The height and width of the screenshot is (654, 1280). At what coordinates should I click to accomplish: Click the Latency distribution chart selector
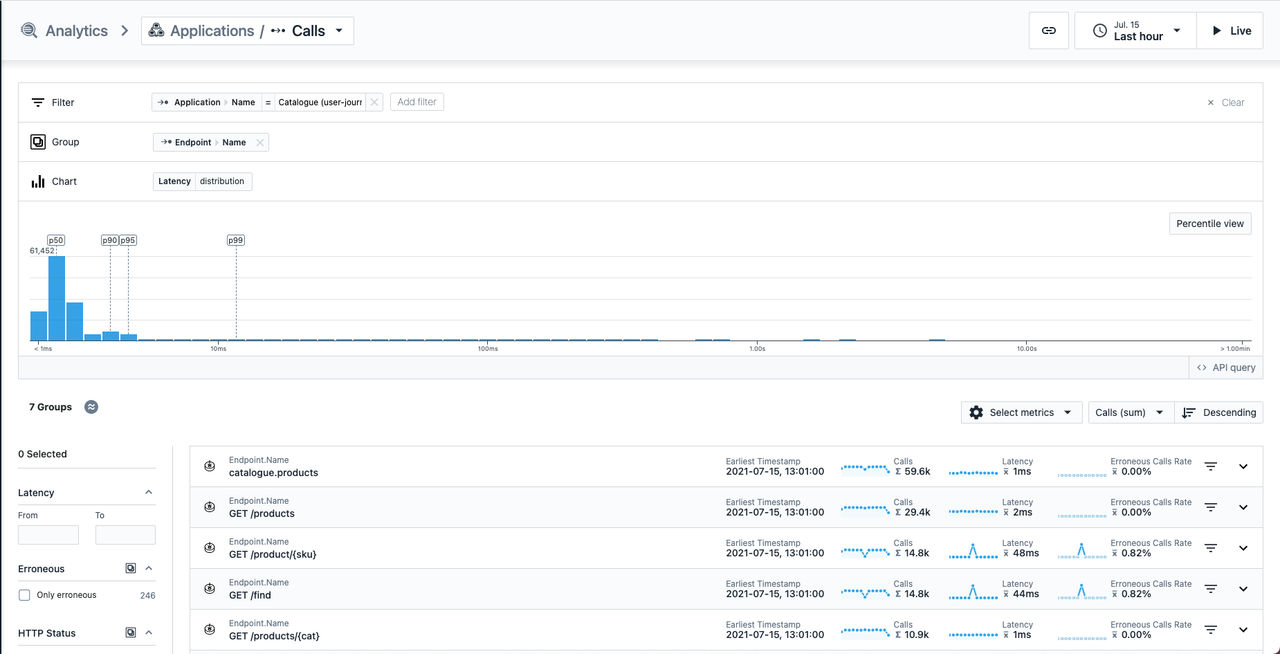click(x=203, y=181)
